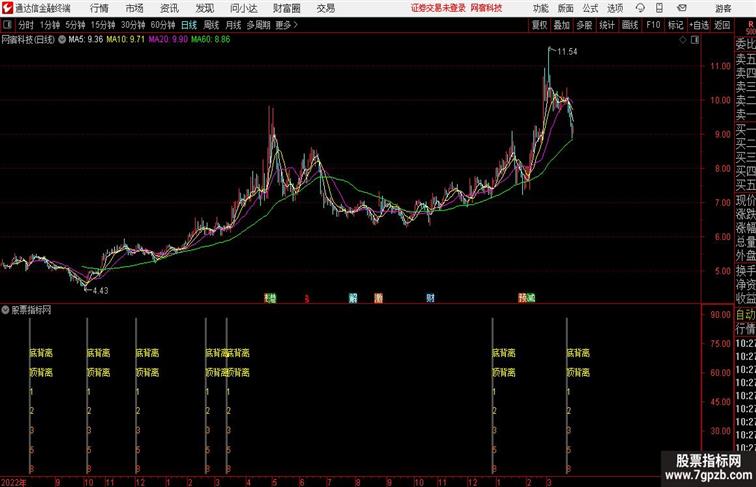Open the 财富圈 menu

(x=286, y=8)
